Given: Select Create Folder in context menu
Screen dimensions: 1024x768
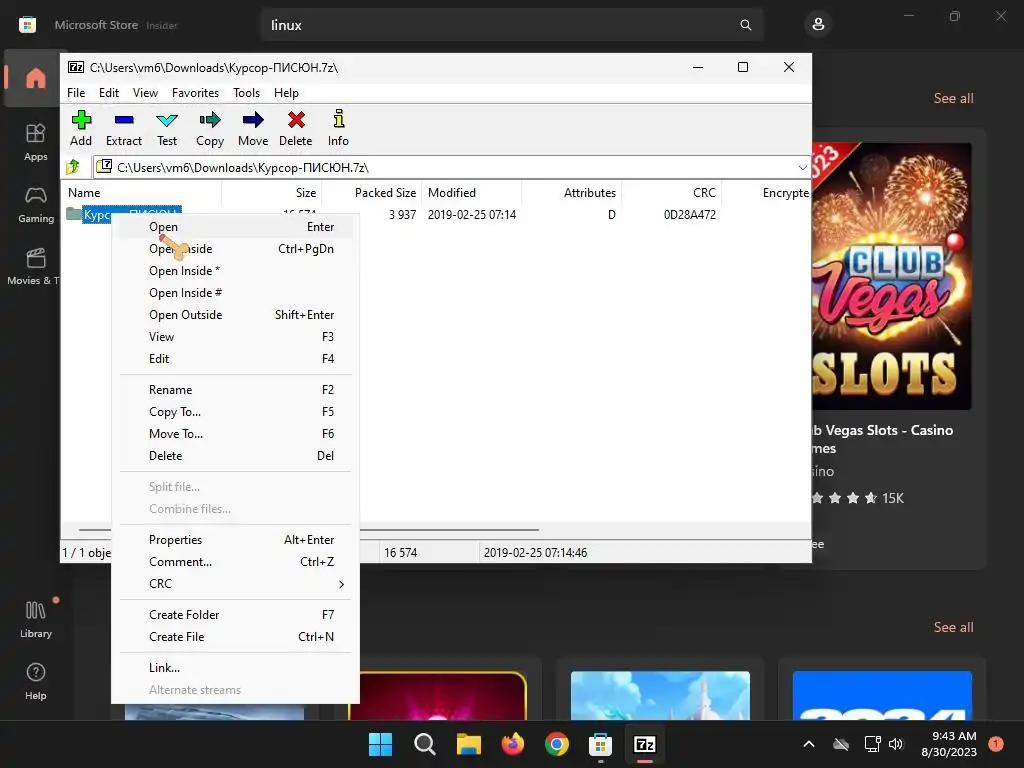Looking at the screenshot, I should point(235,615).
